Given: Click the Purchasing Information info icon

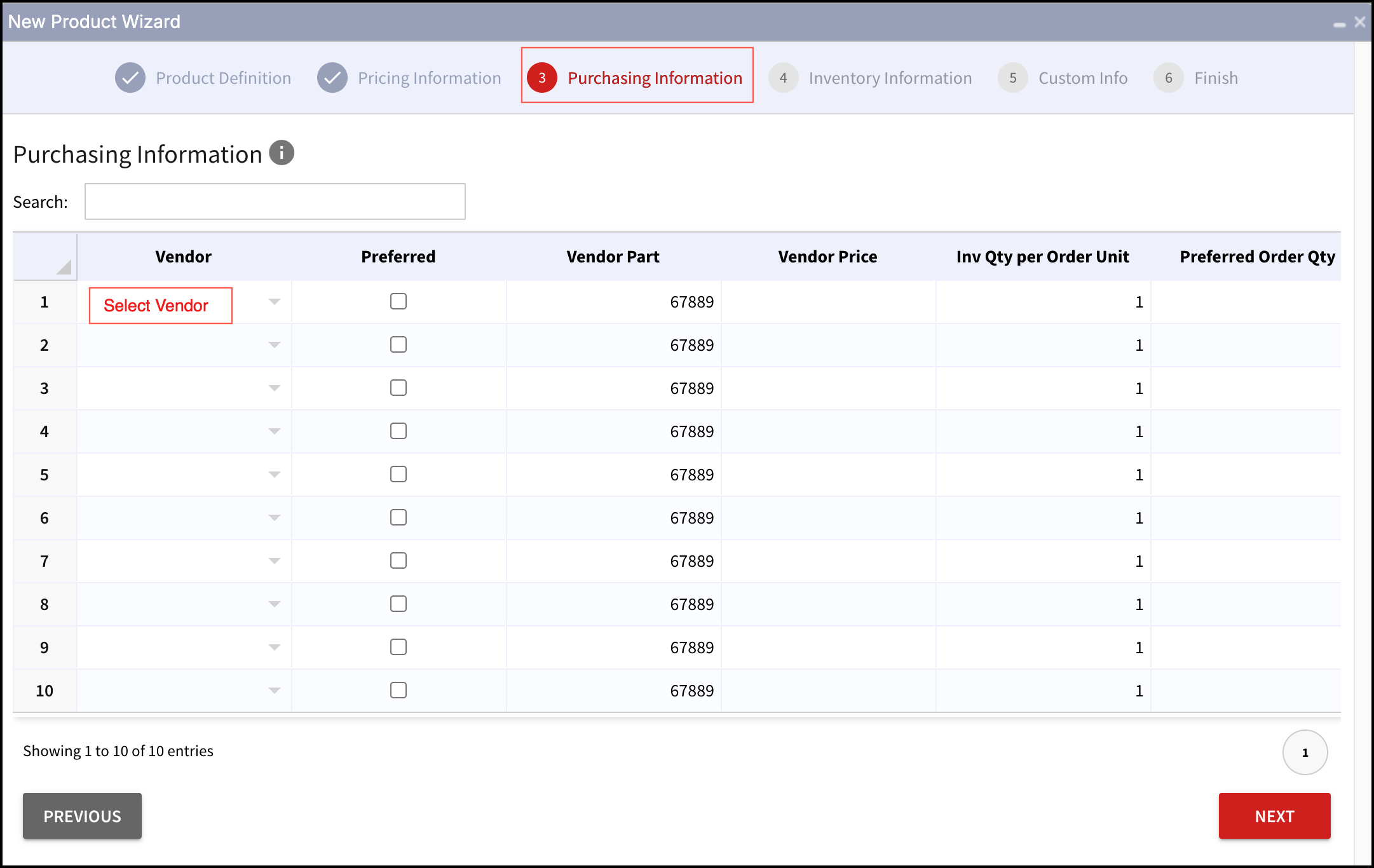Looking at the screenshot, I should click(x=282, y=153).
